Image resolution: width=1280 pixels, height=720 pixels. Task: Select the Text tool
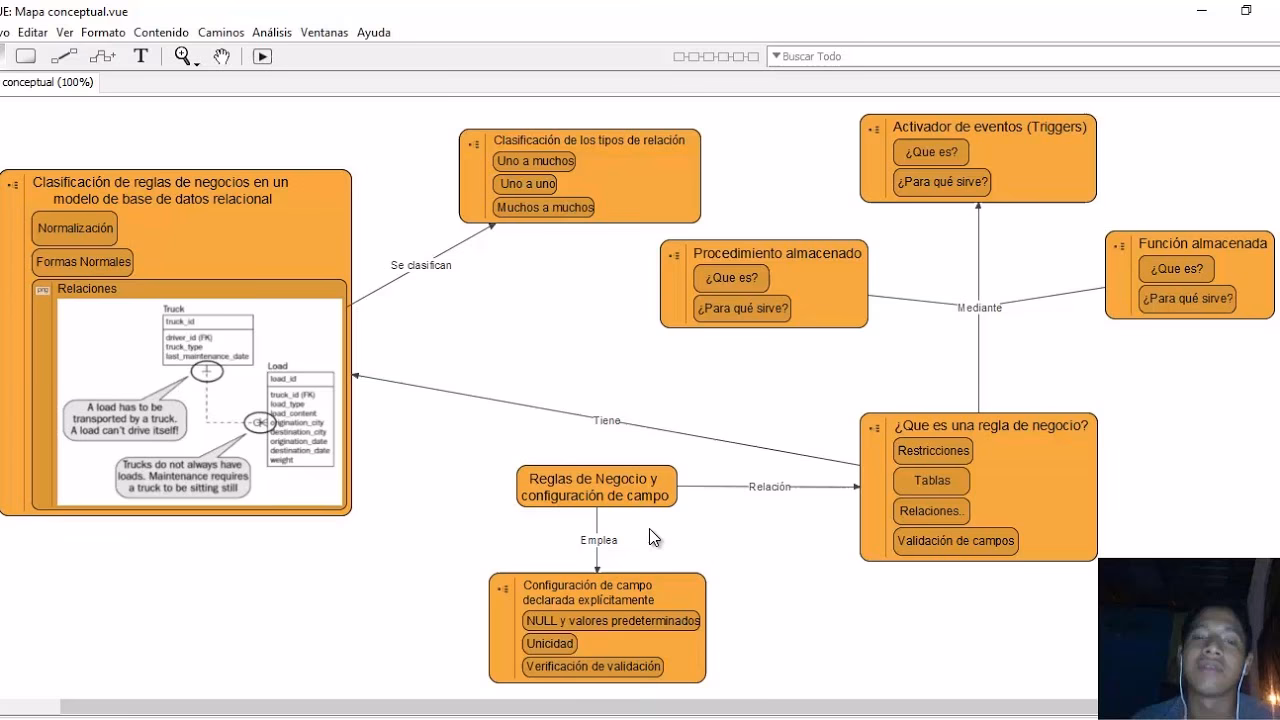pyautogui.click(x=141, y=56)
